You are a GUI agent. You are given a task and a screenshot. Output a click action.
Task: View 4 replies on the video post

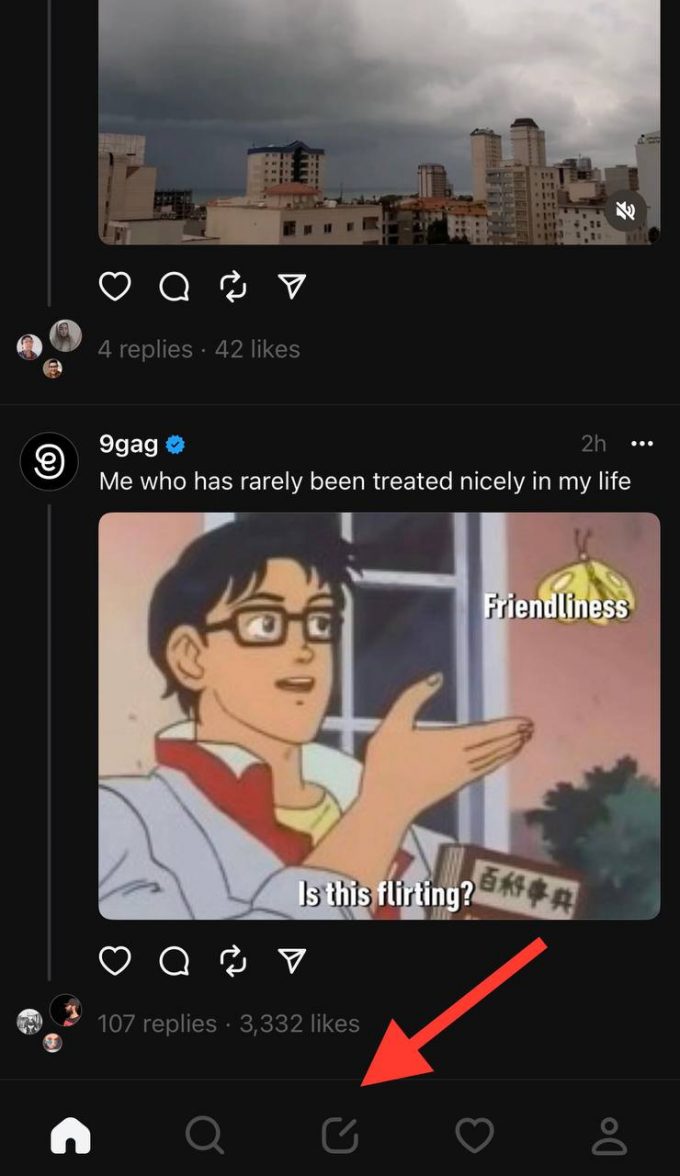[145, 349]
